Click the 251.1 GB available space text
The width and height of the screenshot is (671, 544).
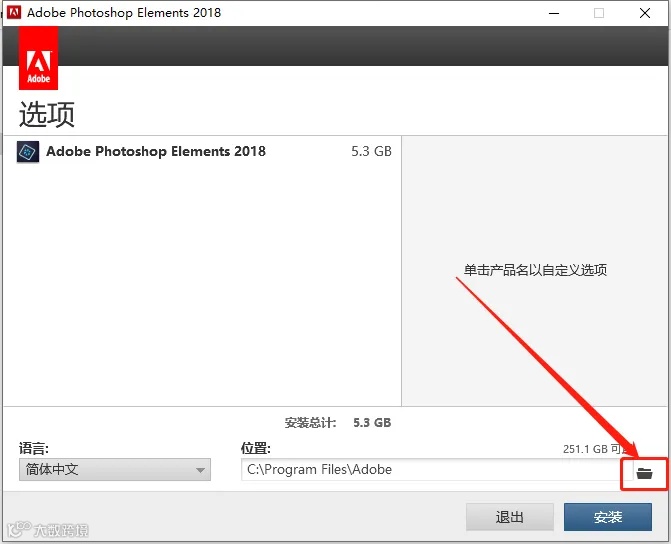[597, 449]
